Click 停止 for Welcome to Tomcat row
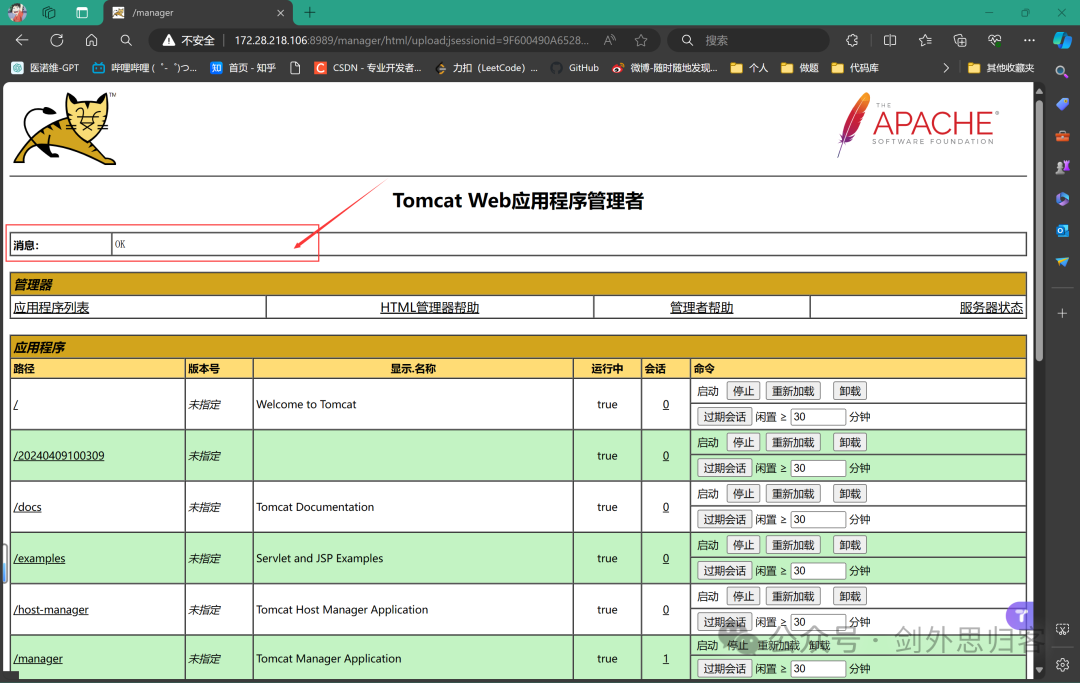Viewport: 1080px width, 683px height. [x=743, y=391]
